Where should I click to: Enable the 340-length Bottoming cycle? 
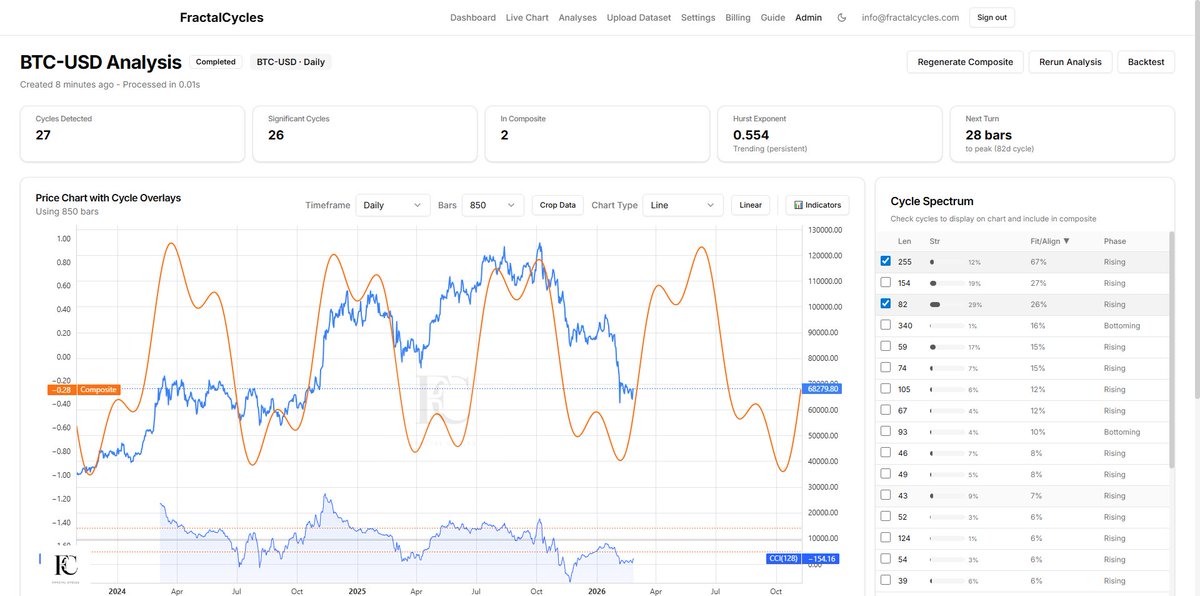[x=885, y=324]
